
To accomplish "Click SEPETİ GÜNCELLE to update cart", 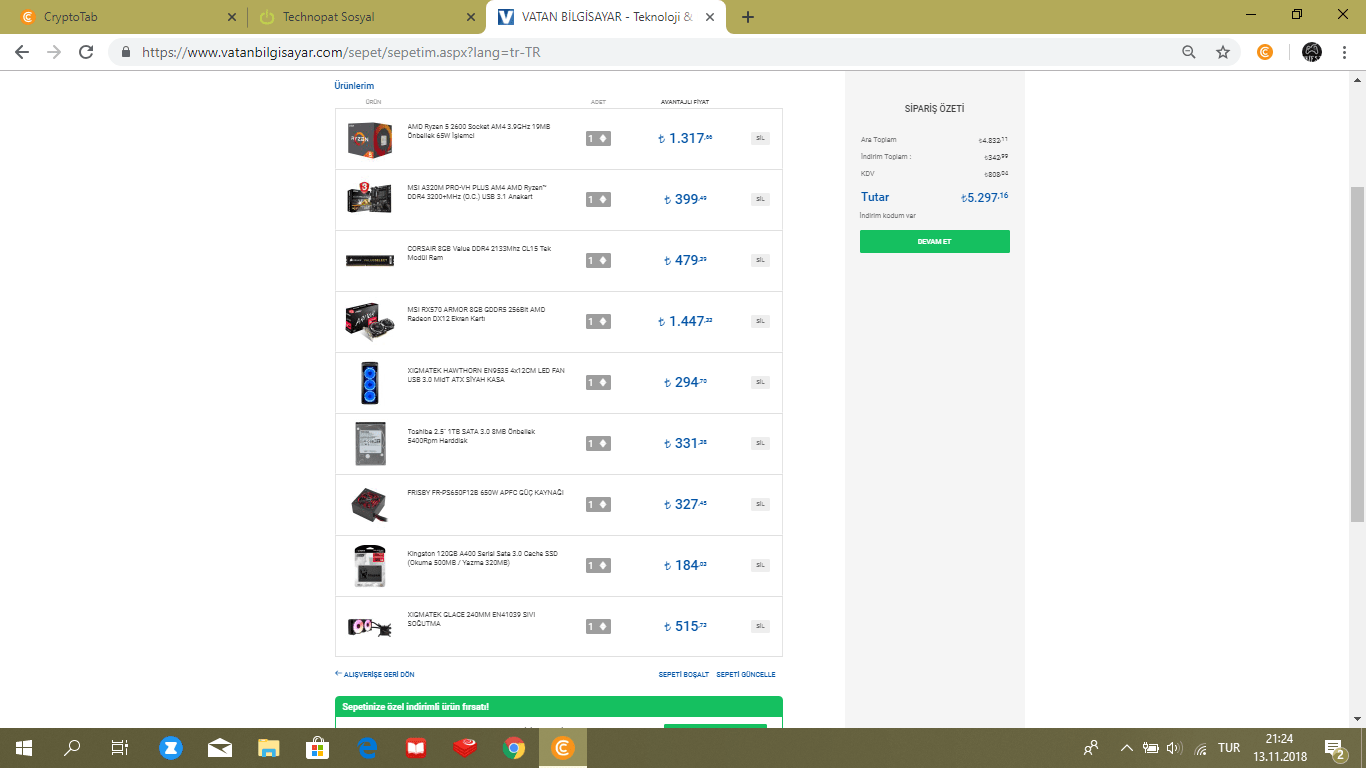I will pyautogui.click(x=746, y=674).
